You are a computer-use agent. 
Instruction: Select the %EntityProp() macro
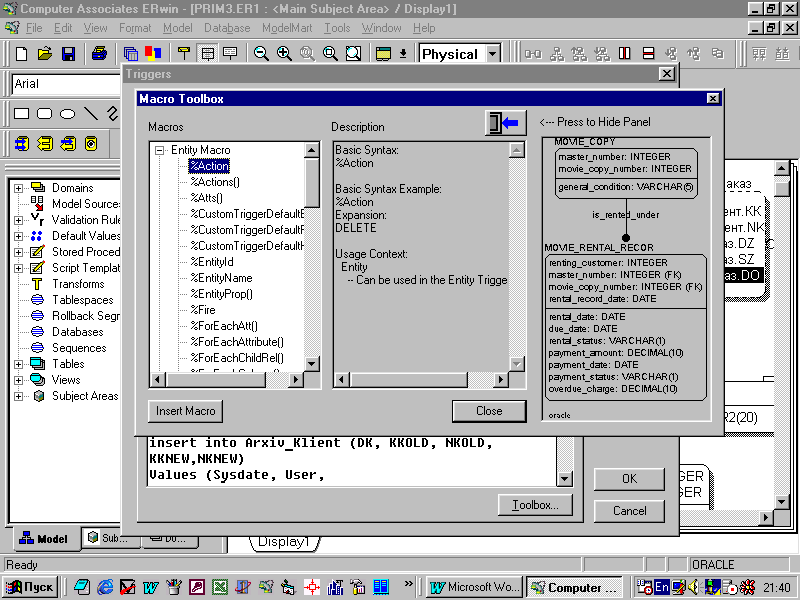click(x=221, y=294)
